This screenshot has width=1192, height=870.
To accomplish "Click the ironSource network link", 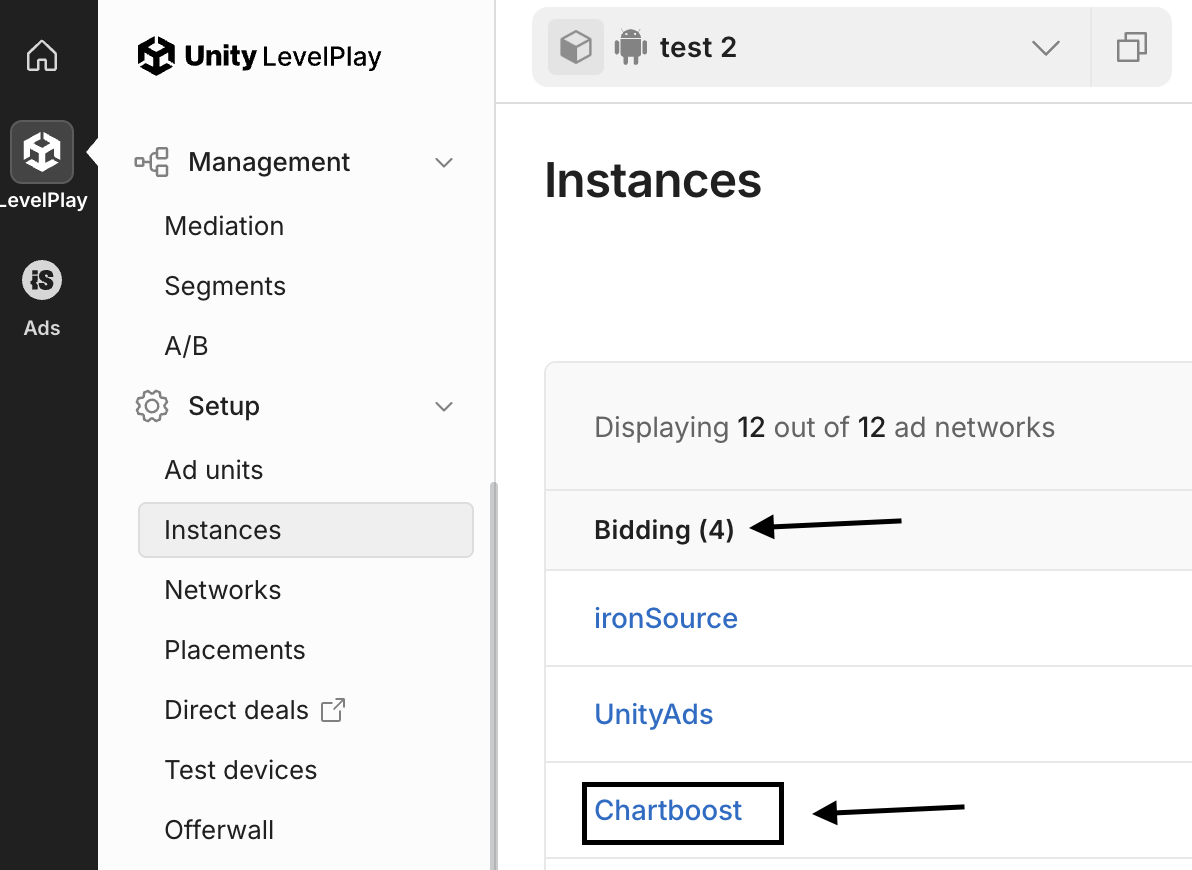I will click(666, 618).
